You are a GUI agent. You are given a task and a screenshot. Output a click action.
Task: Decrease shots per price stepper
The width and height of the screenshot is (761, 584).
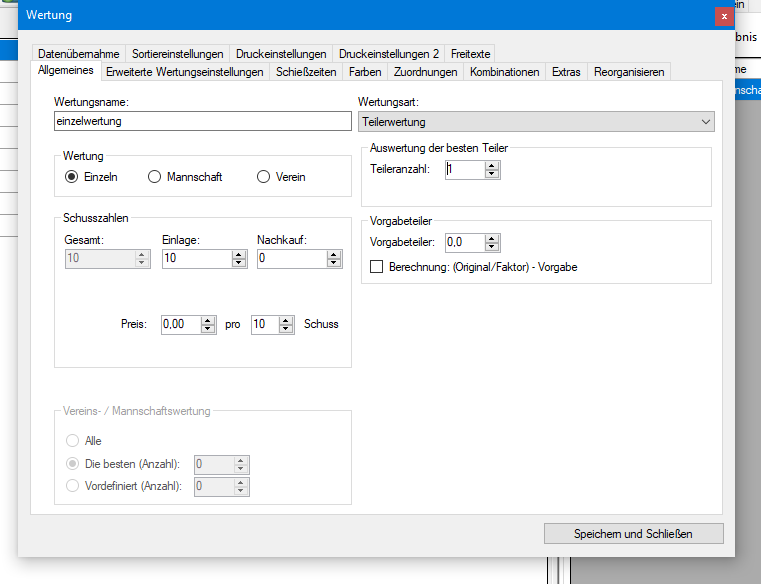pos(287,329)
